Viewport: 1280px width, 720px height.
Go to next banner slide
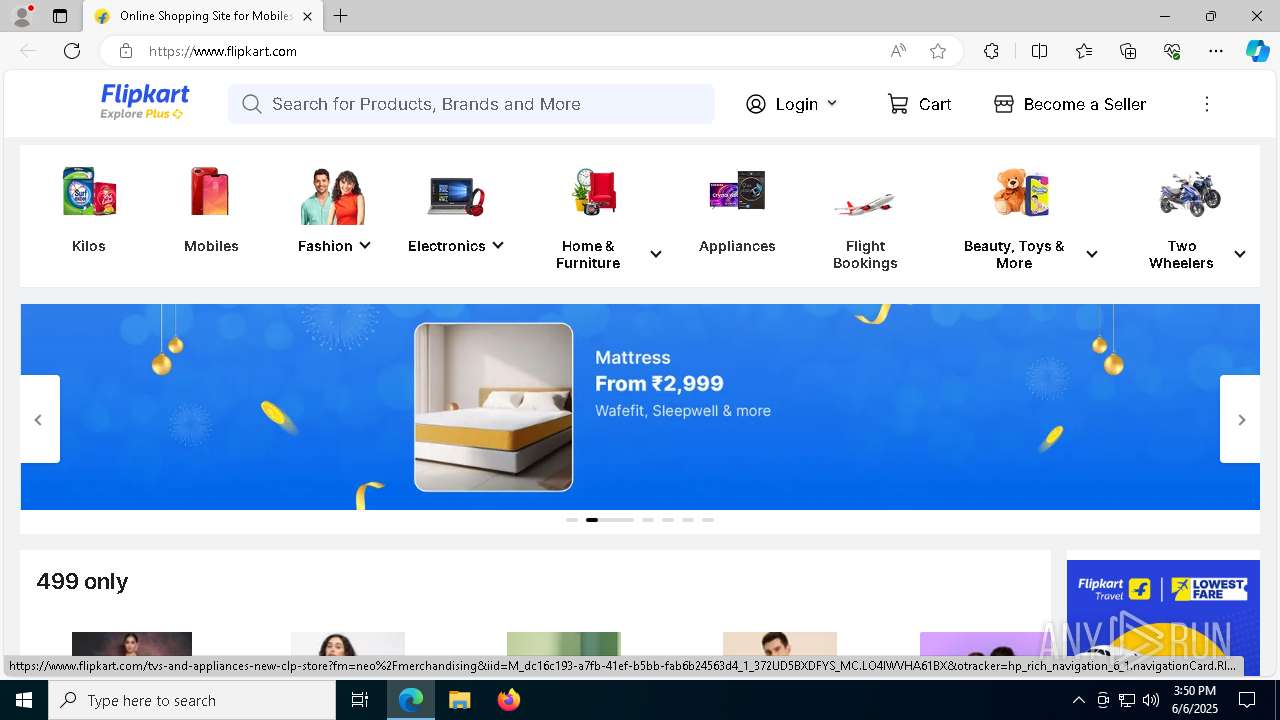[x=1241, y=419]
